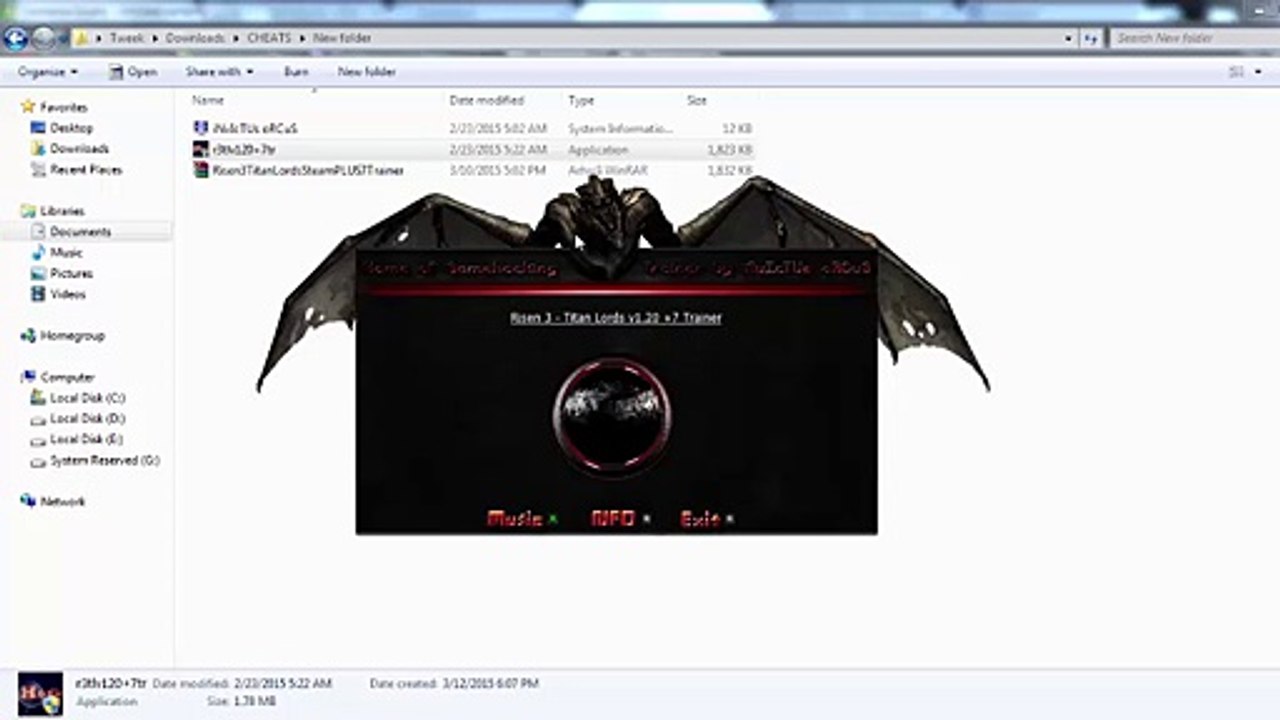Screen dimensions: 1280x720
Task: Jump to Tweek in the address bar
Action: [127, 38]
